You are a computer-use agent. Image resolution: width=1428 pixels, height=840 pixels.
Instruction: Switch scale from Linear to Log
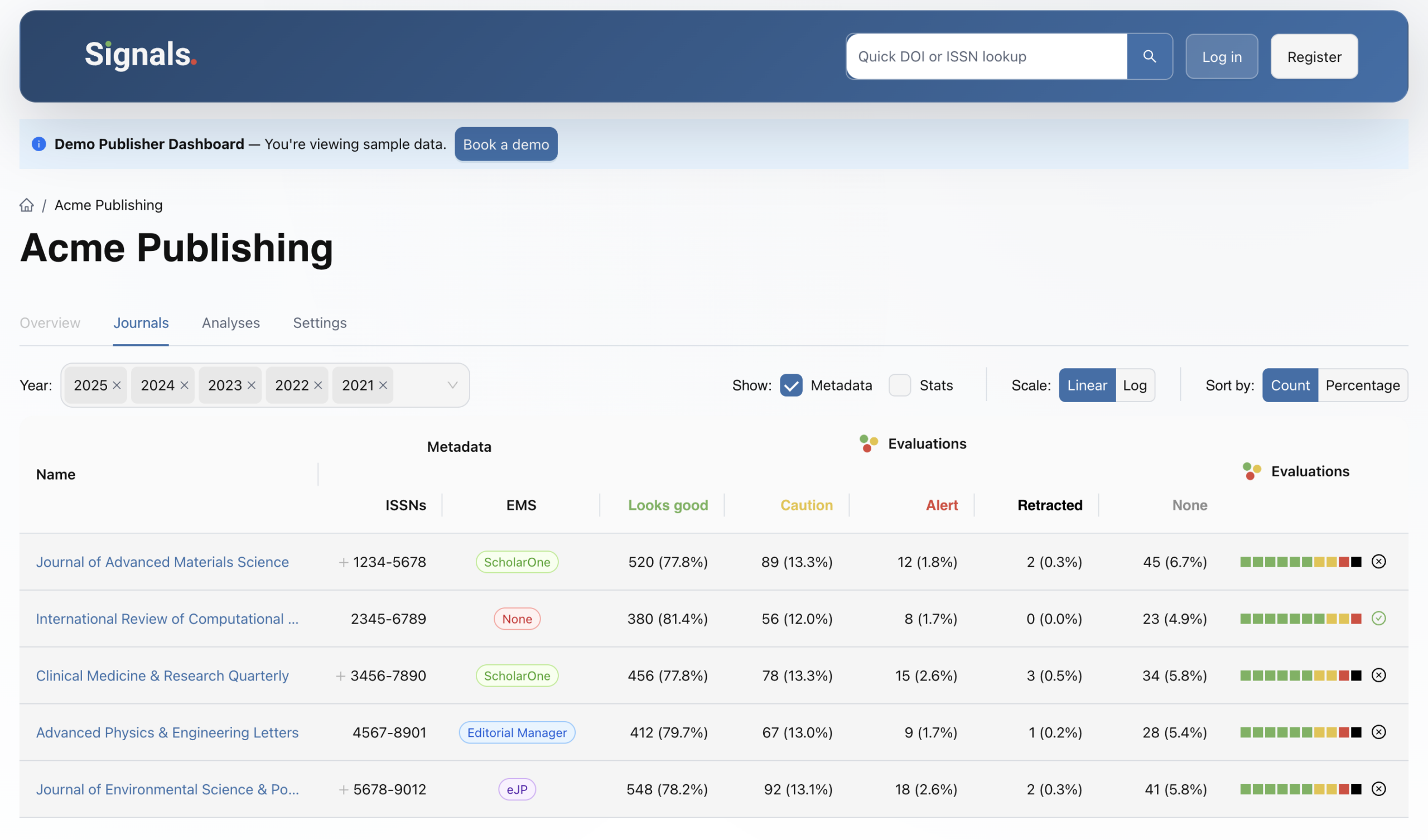click(1135, 385)
